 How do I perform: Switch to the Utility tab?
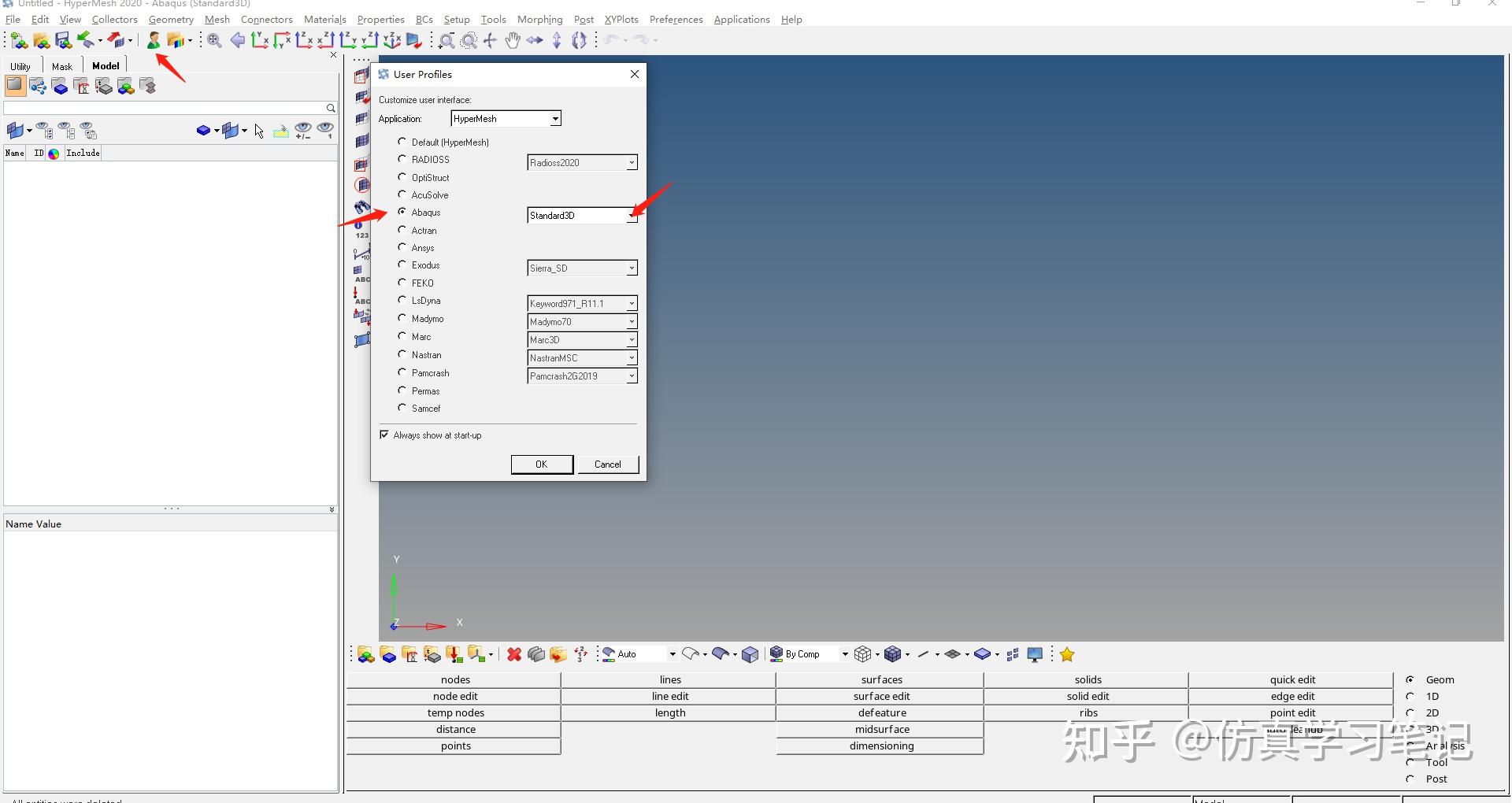20,66
